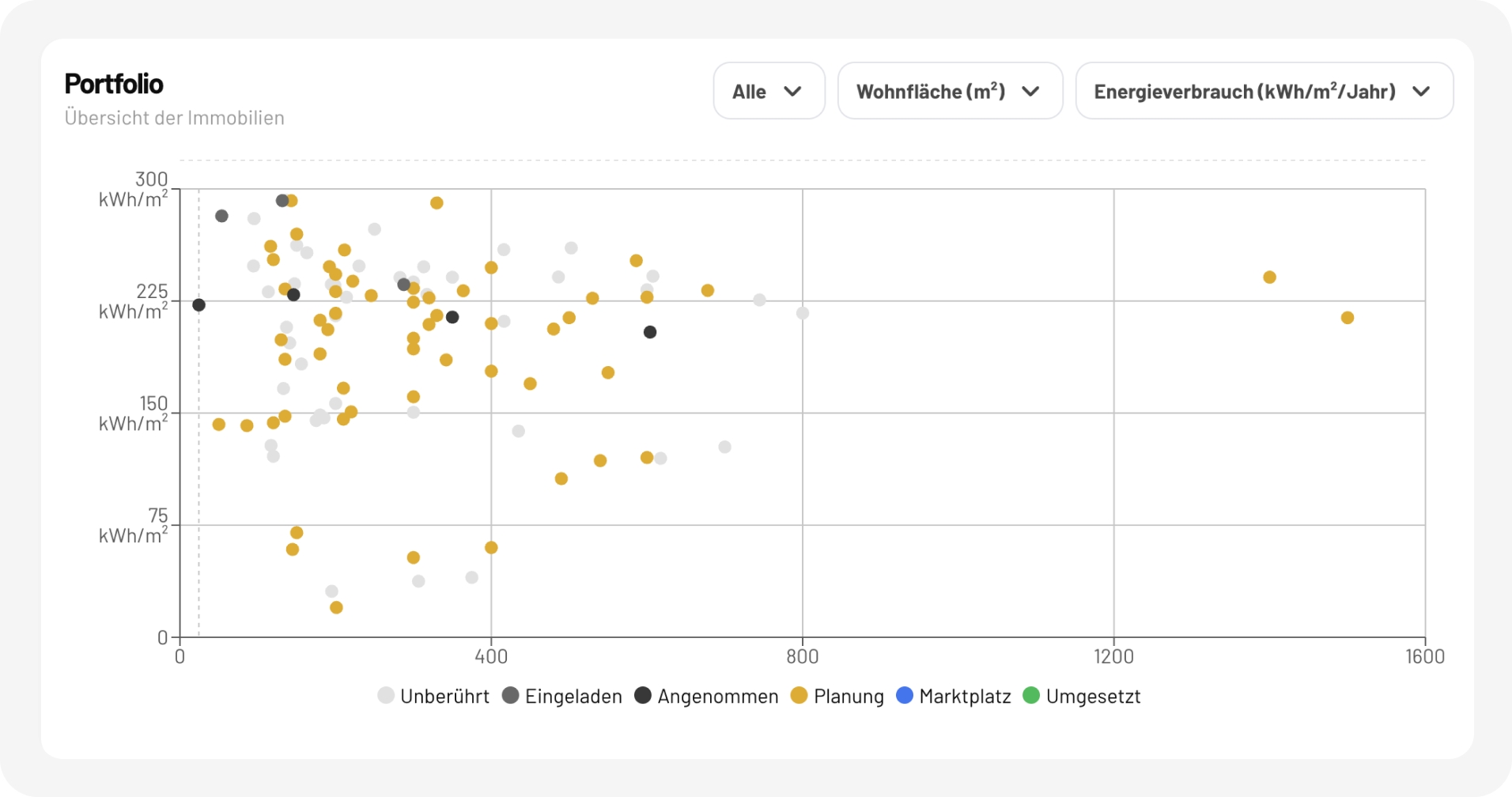Screen dimensions: 1512x797
Task: Select the black point near 600 m²
Action: point(650,332)
